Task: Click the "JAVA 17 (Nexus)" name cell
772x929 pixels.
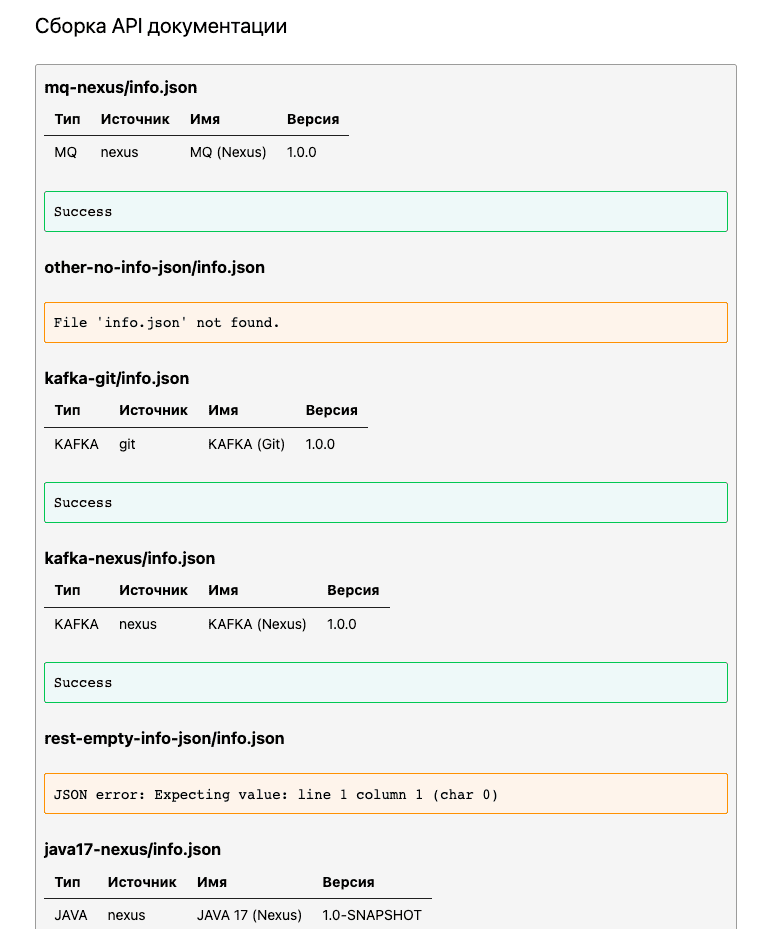Action: [249, 915]
